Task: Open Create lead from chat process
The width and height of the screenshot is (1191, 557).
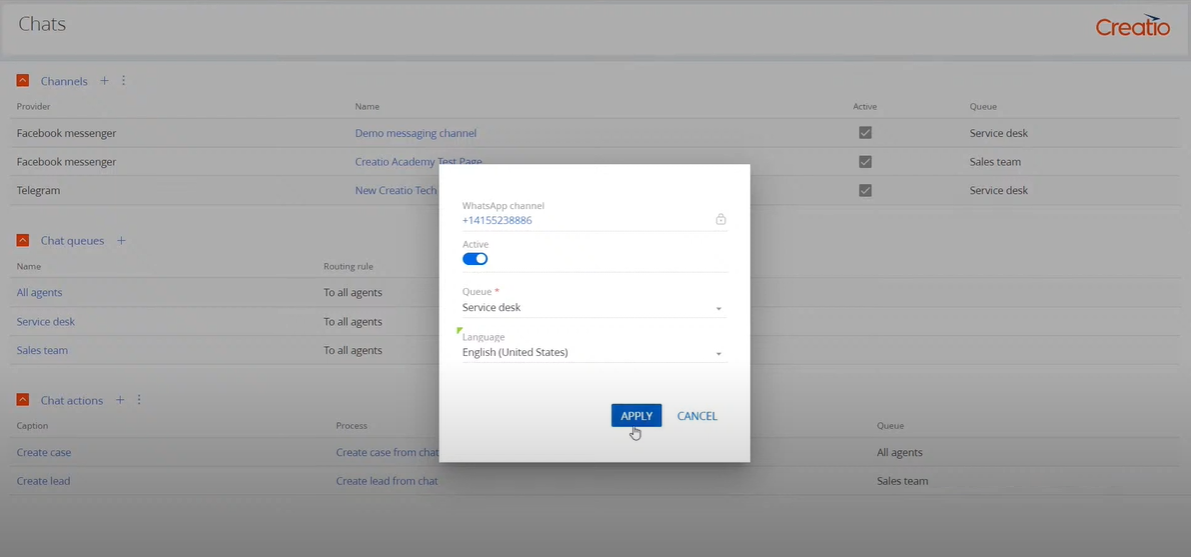Action: [387, 481]
